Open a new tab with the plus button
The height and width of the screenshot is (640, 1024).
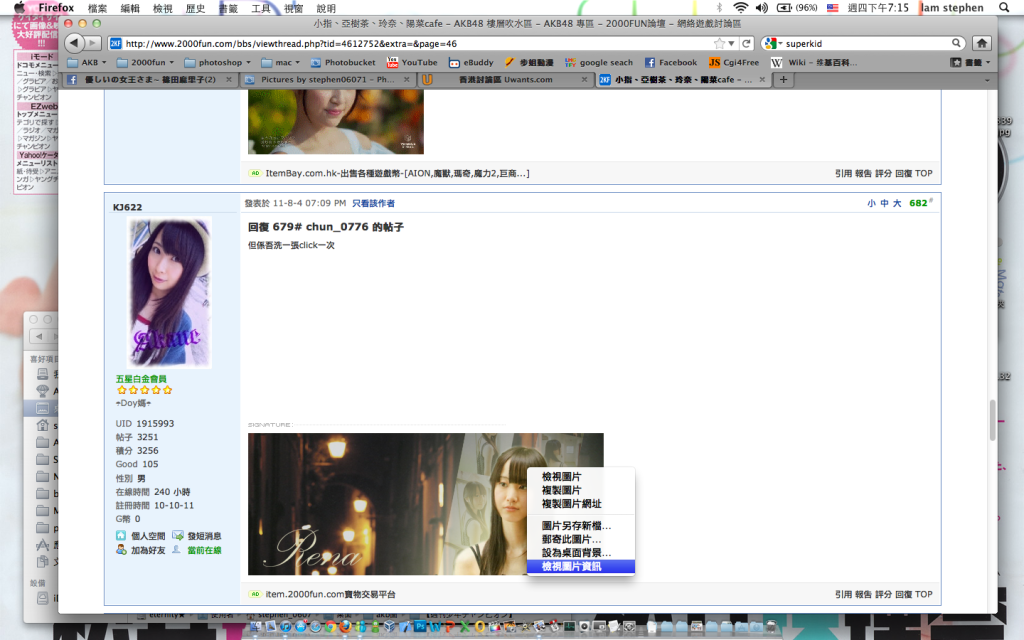(783, 80)
